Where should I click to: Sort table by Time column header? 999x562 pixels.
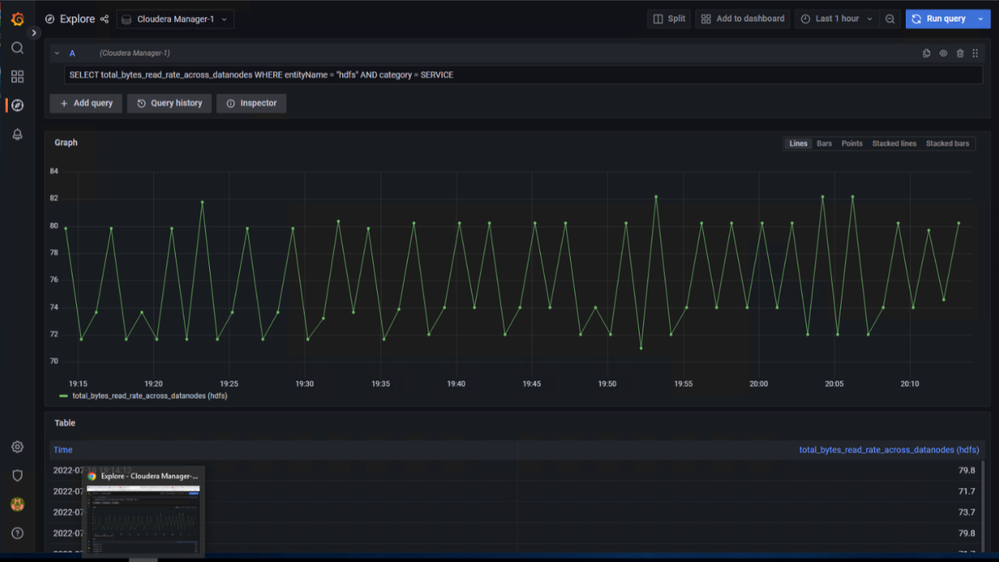(x=63, y=450)
